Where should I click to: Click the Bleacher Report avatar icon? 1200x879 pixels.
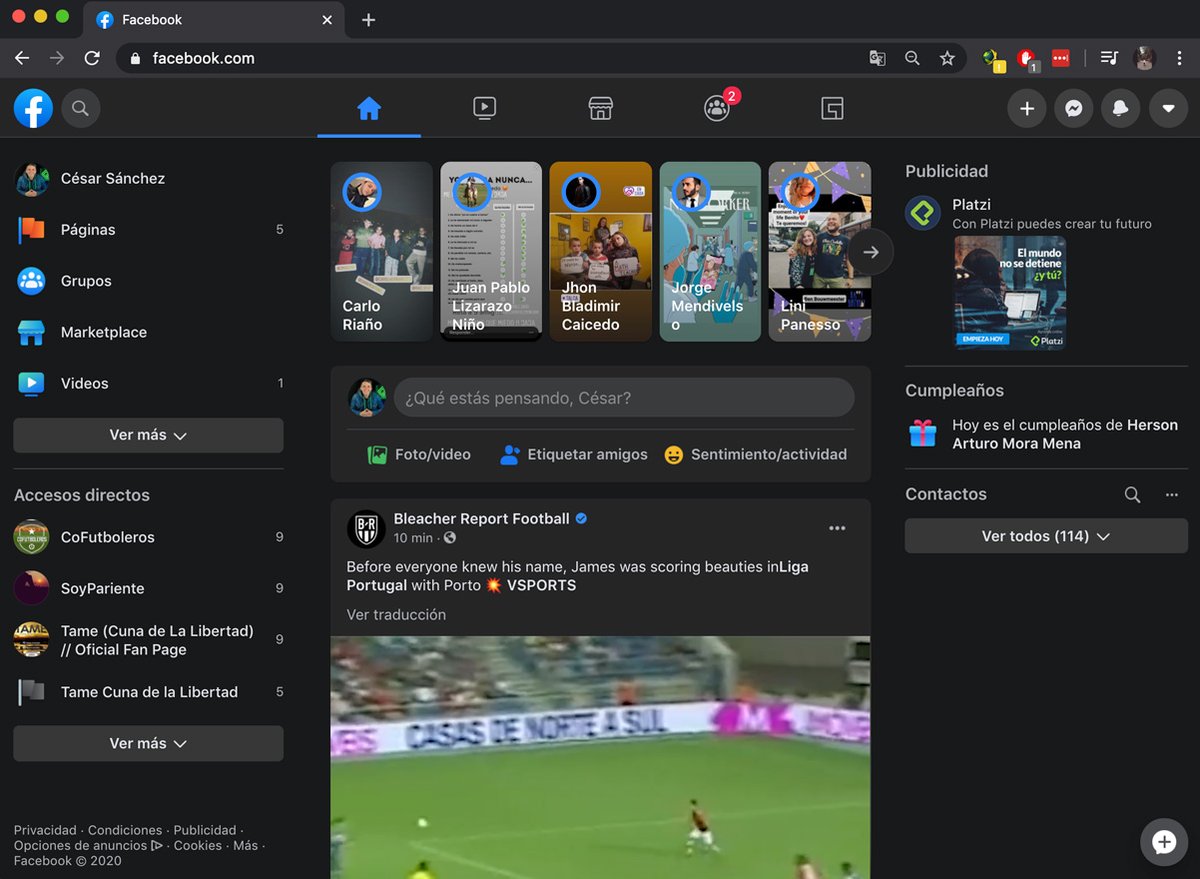tap(366, 528)
